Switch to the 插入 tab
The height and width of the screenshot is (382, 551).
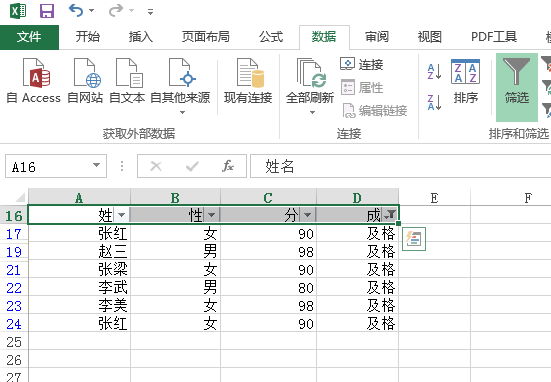[141, 37]
